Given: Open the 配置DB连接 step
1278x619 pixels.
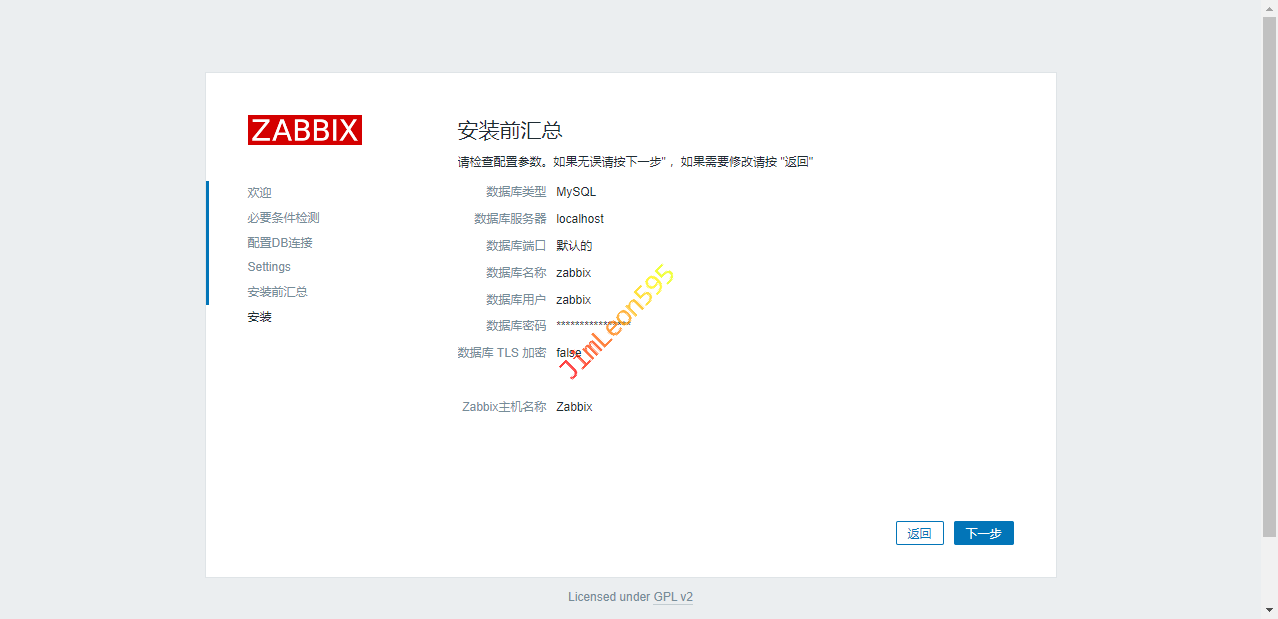Looking at the screenshot, I should [280, 243].
